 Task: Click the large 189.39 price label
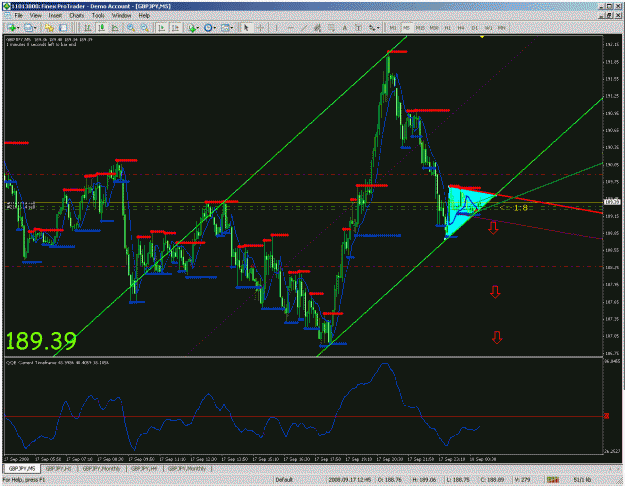click(41, 341)
